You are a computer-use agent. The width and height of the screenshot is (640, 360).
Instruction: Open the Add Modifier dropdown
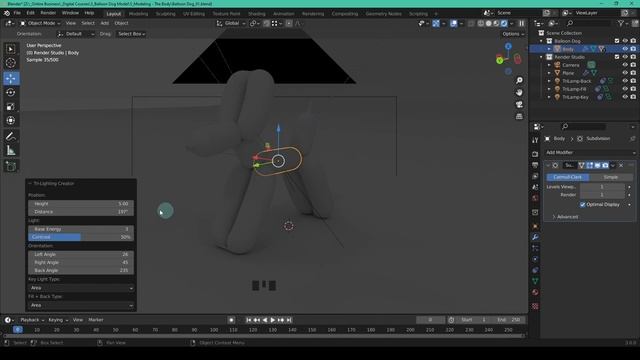pyautogui.click(x=590, y=153)
